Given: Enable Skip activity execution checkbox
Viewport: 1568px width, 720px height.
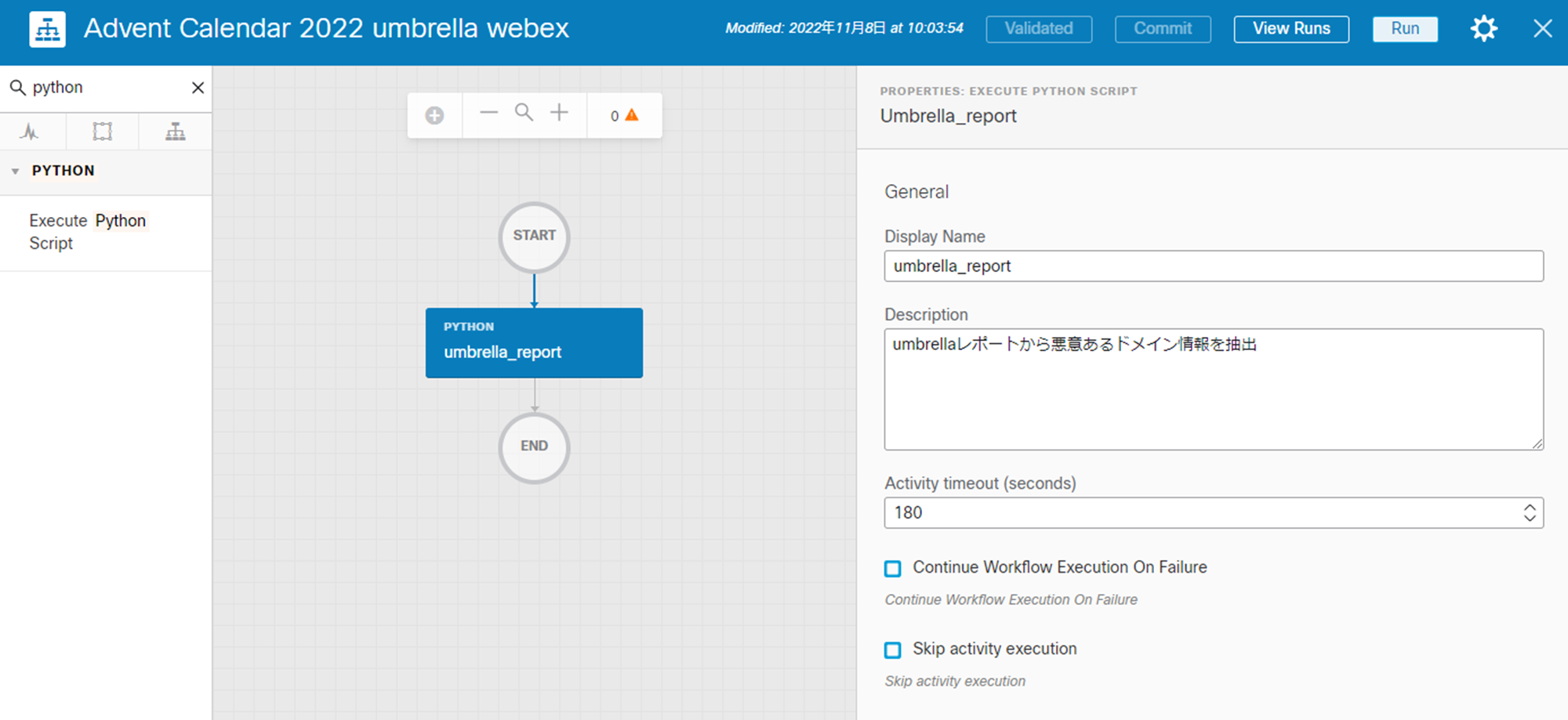Looking at the screenshot, I should click(x=893, y=650).
